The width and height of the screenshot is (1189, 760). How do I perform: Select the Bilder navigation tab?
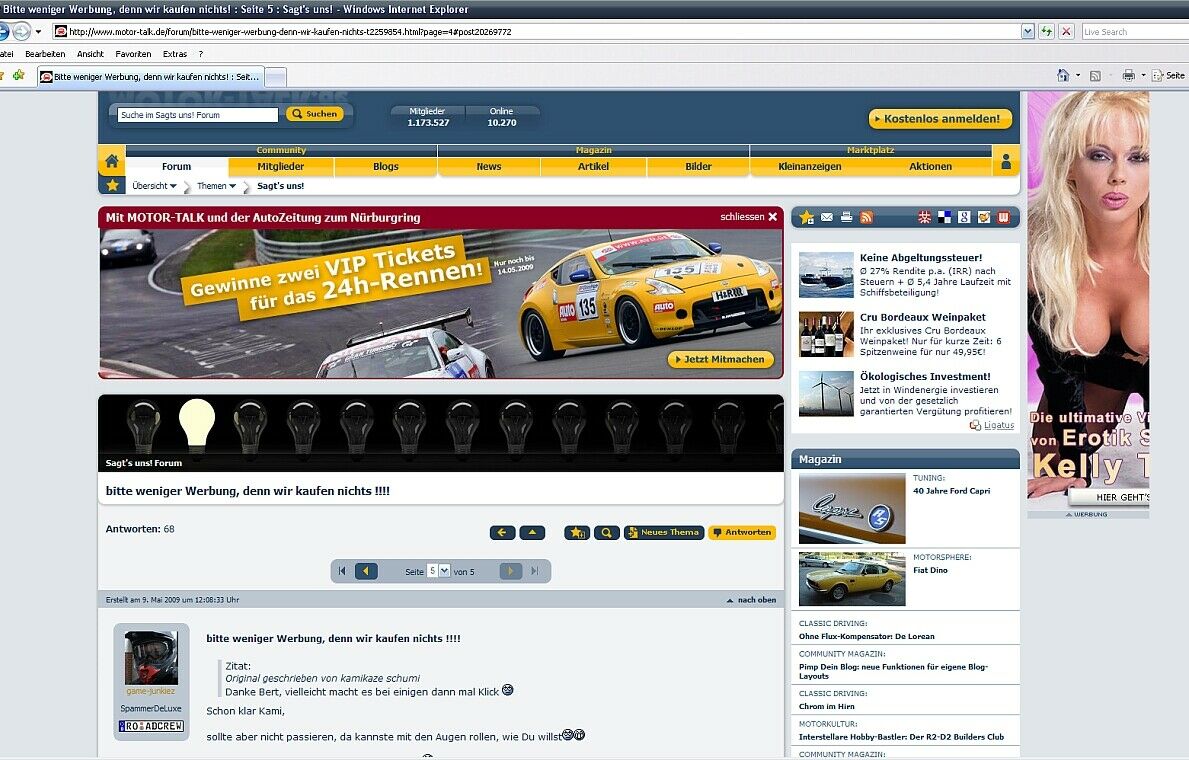[x=698, y=166]
